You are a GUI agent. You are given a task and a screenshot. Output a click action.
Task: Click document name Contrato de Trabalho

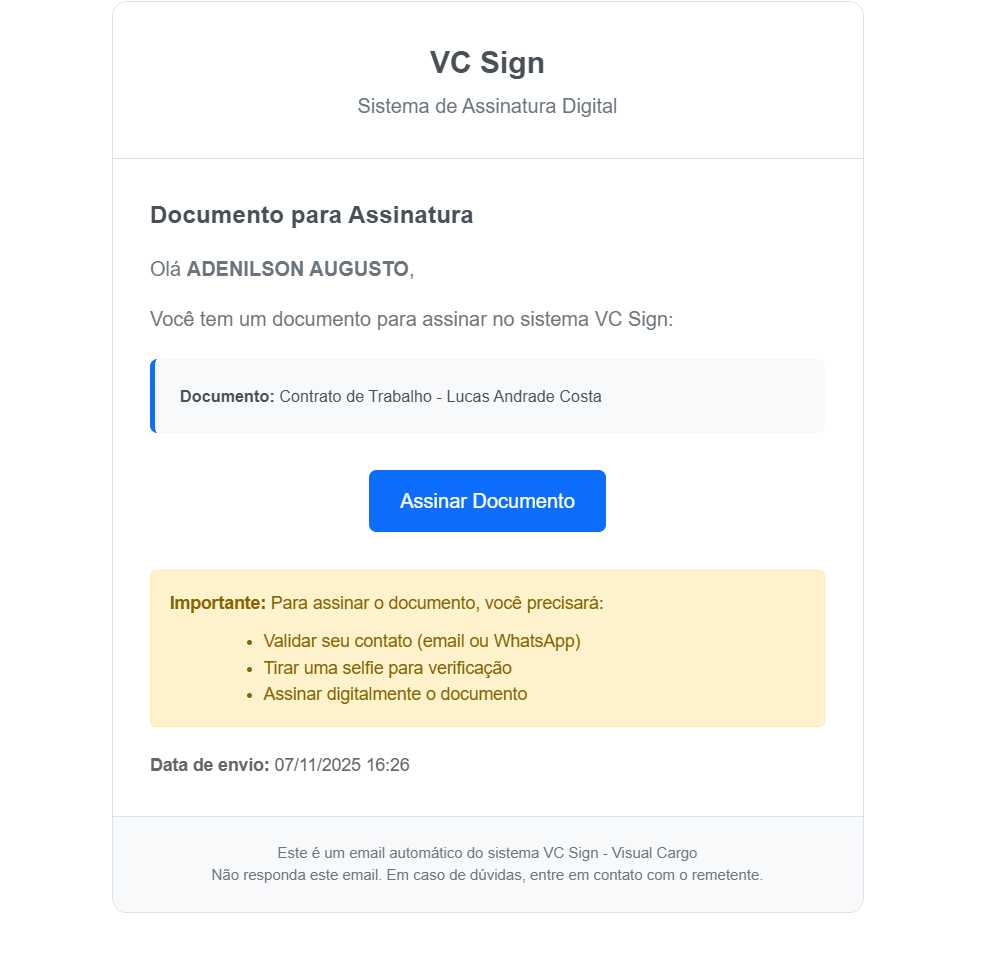[355, 396]
